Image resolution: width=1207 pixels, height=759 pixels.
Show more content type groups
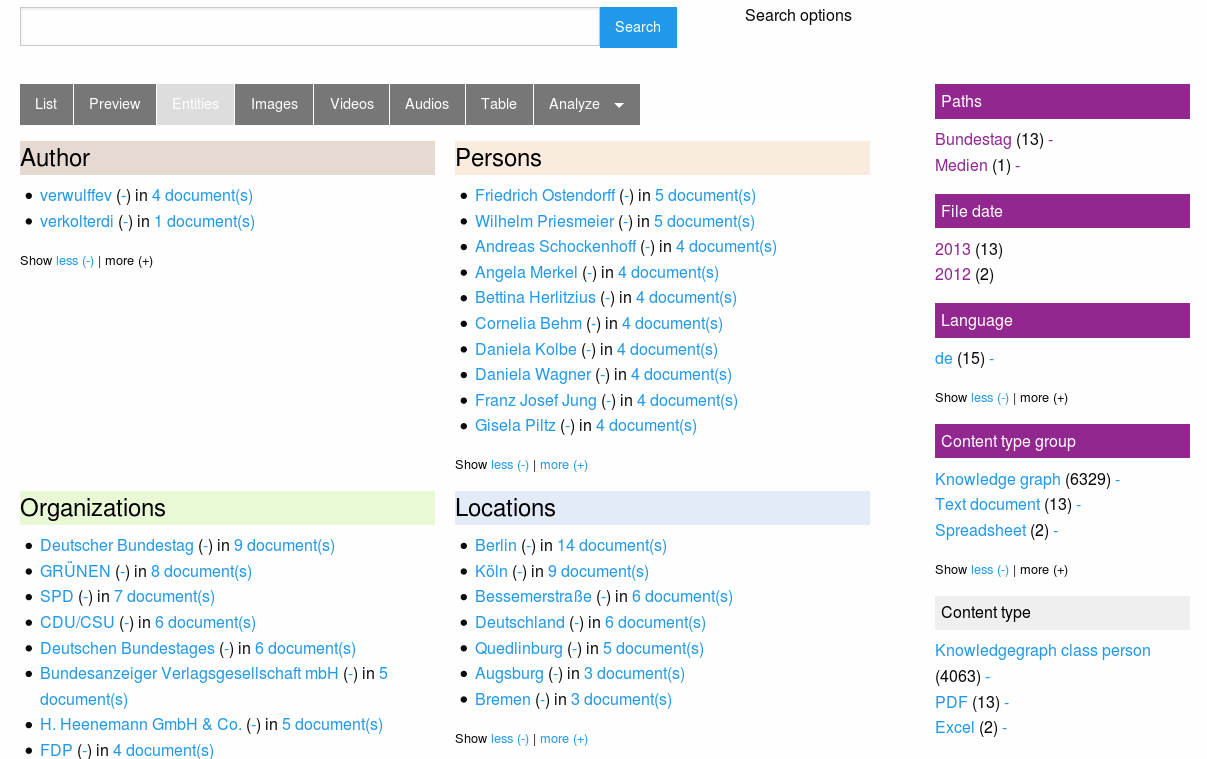point(1044,570)
